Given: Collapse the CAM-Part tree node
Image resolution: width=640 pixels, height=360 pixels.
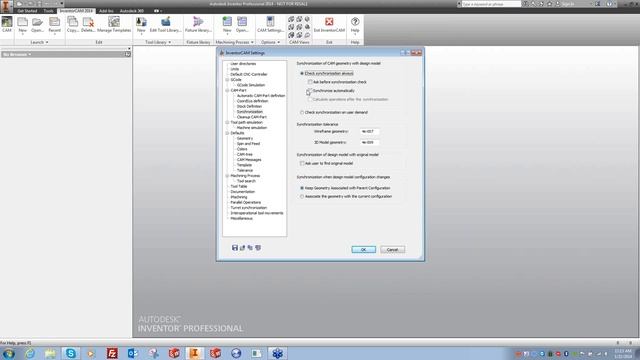Looking at the screenshot, I should coord(227,90).
